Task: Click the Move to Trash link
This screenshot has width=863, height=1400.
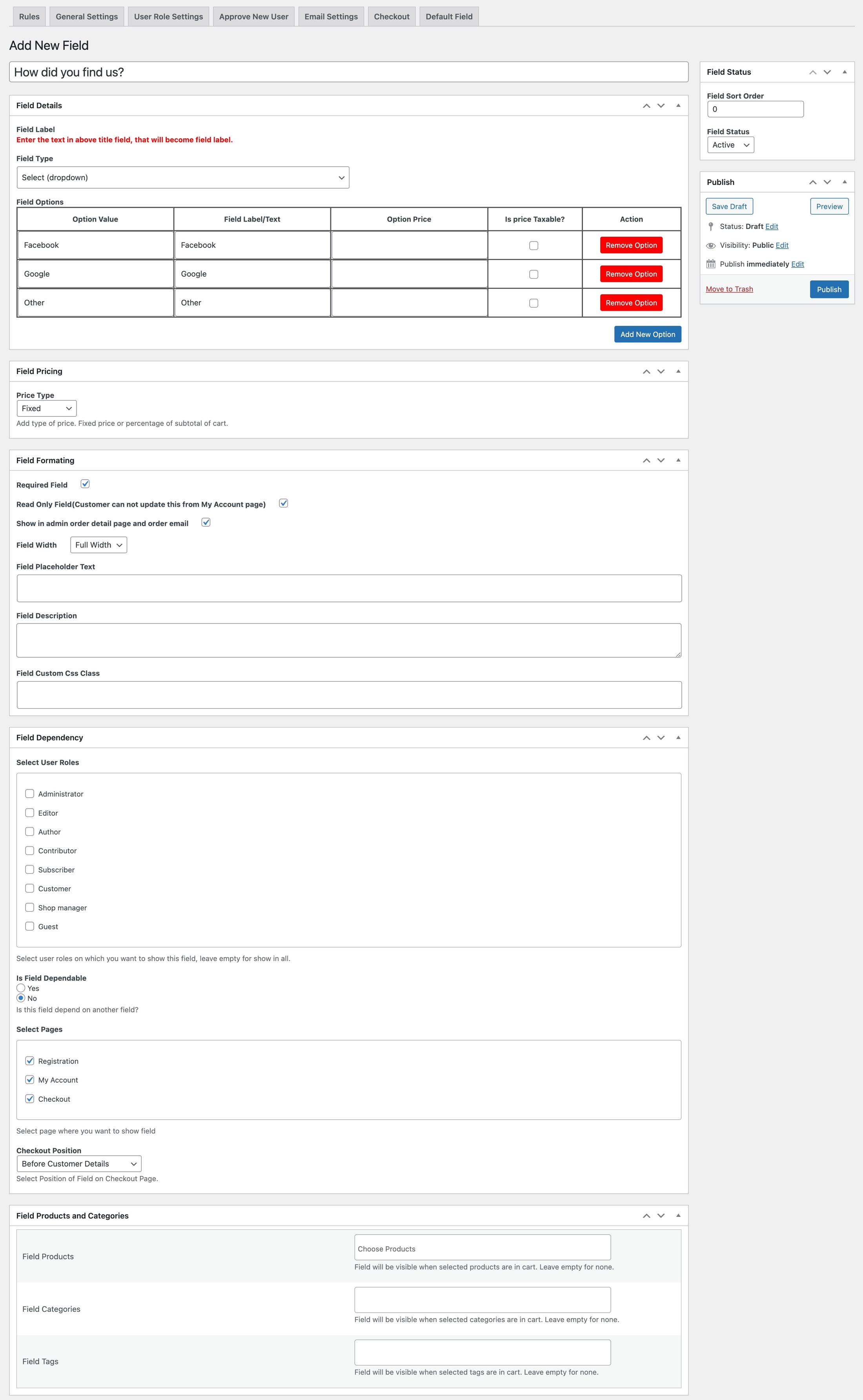Action: click(729, 289)
